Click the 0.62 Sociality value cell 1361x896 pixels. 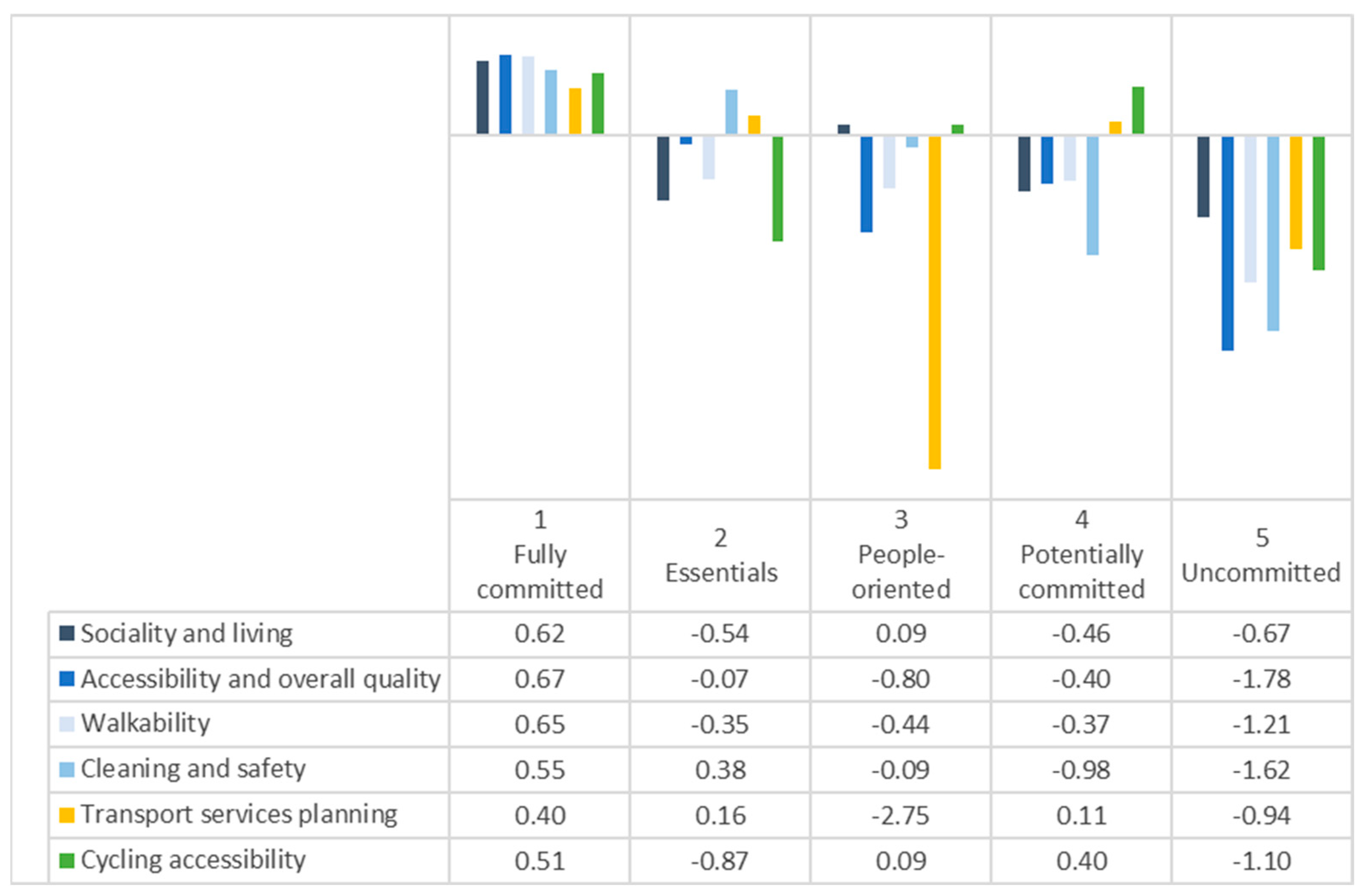coord(540,633)
